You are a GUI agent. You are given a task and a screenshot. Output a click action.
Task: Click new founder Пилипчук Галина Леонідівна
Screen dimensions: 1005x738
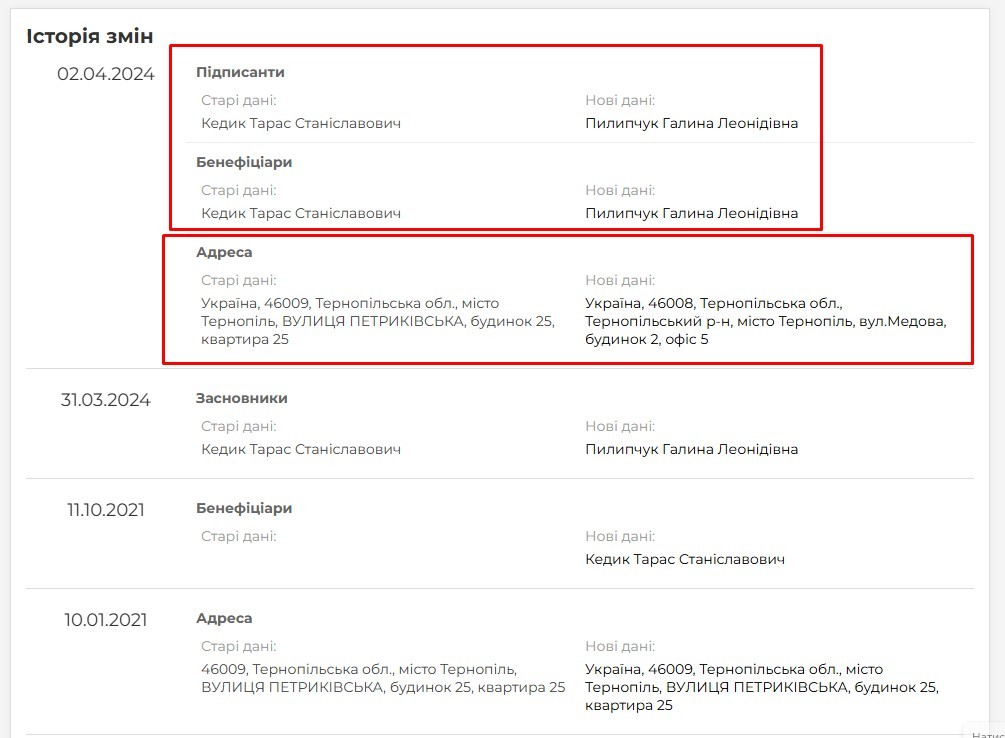(692, 449)
